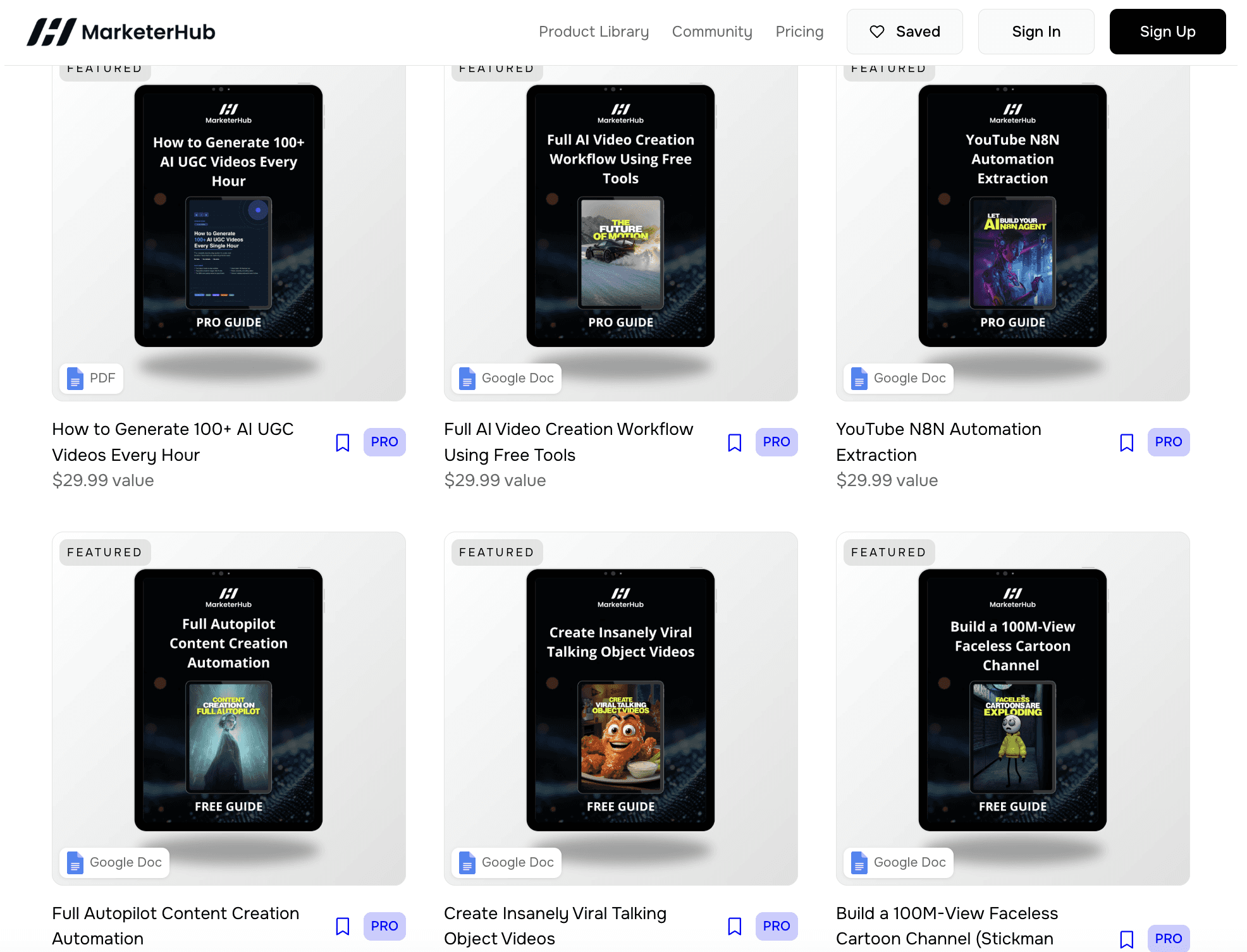Click Google Doc badge on Faceless Cartoon Channel card
Image resolution: width=1247 pixels, height=952 pixels.
coord(899,863)
